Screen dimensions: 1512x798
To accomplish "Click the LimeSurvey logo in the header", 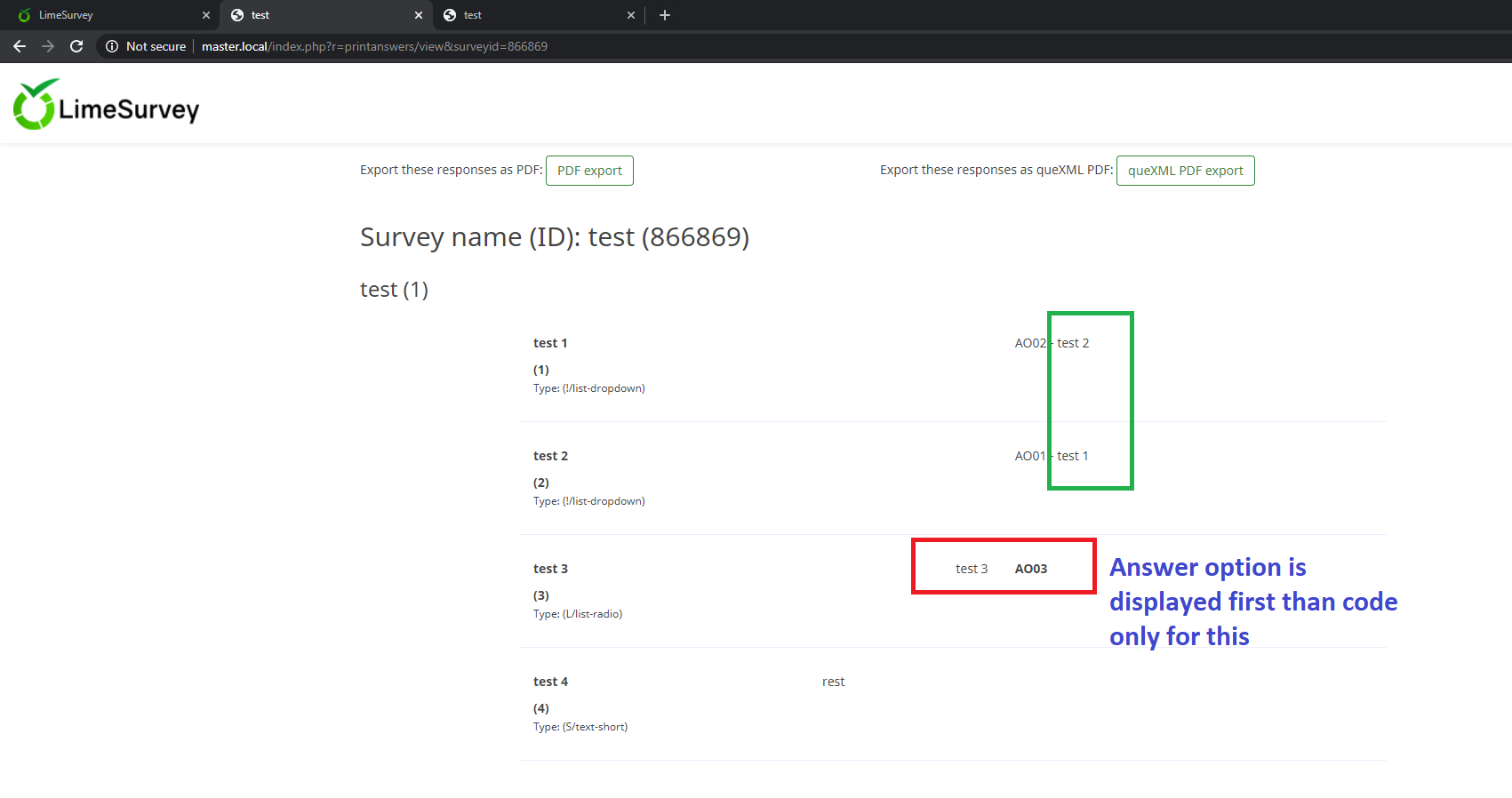I will pyautogui.click(x=107, y=105).
